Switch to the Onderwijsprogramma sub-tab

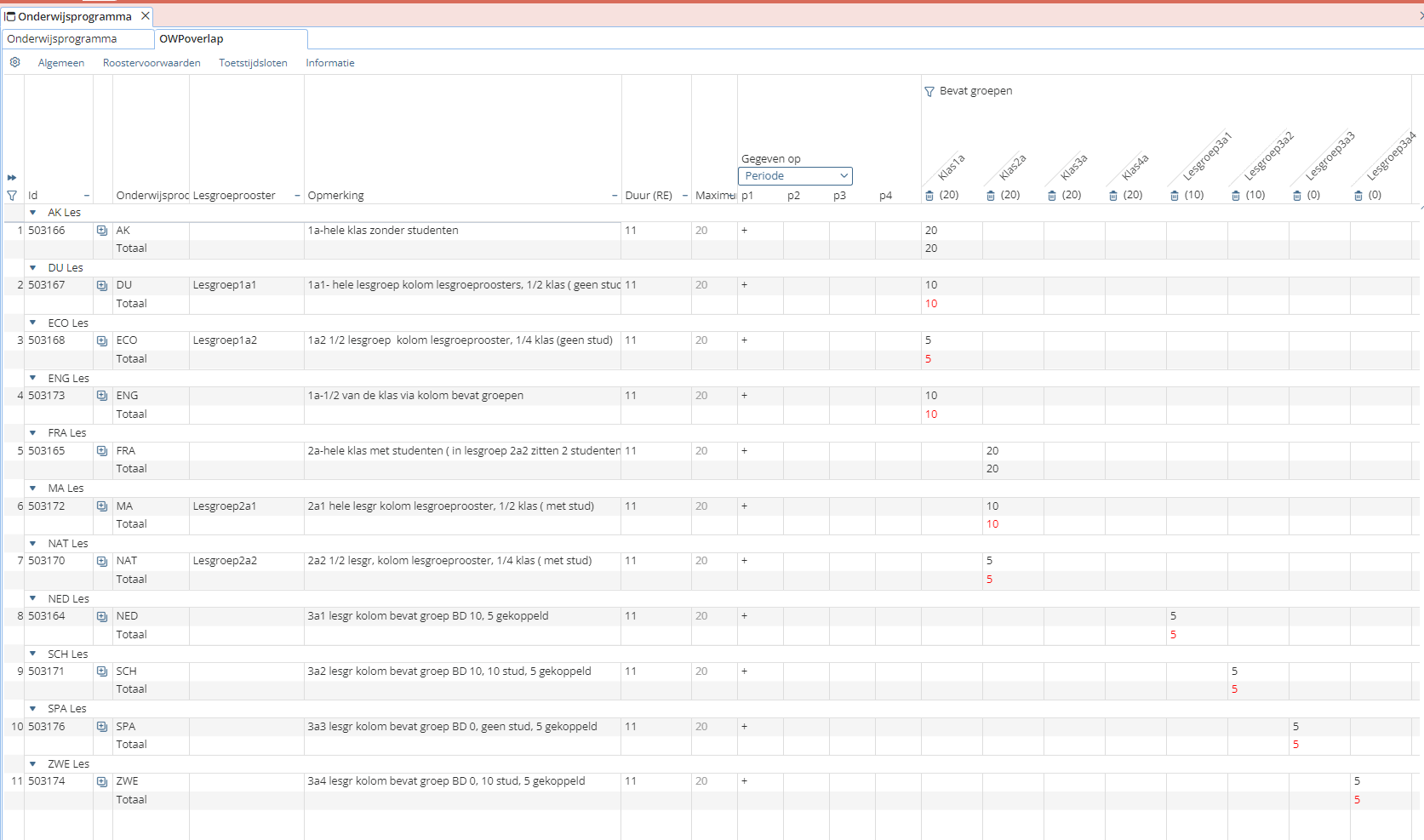pyautogui.click(x=62, y=39)
